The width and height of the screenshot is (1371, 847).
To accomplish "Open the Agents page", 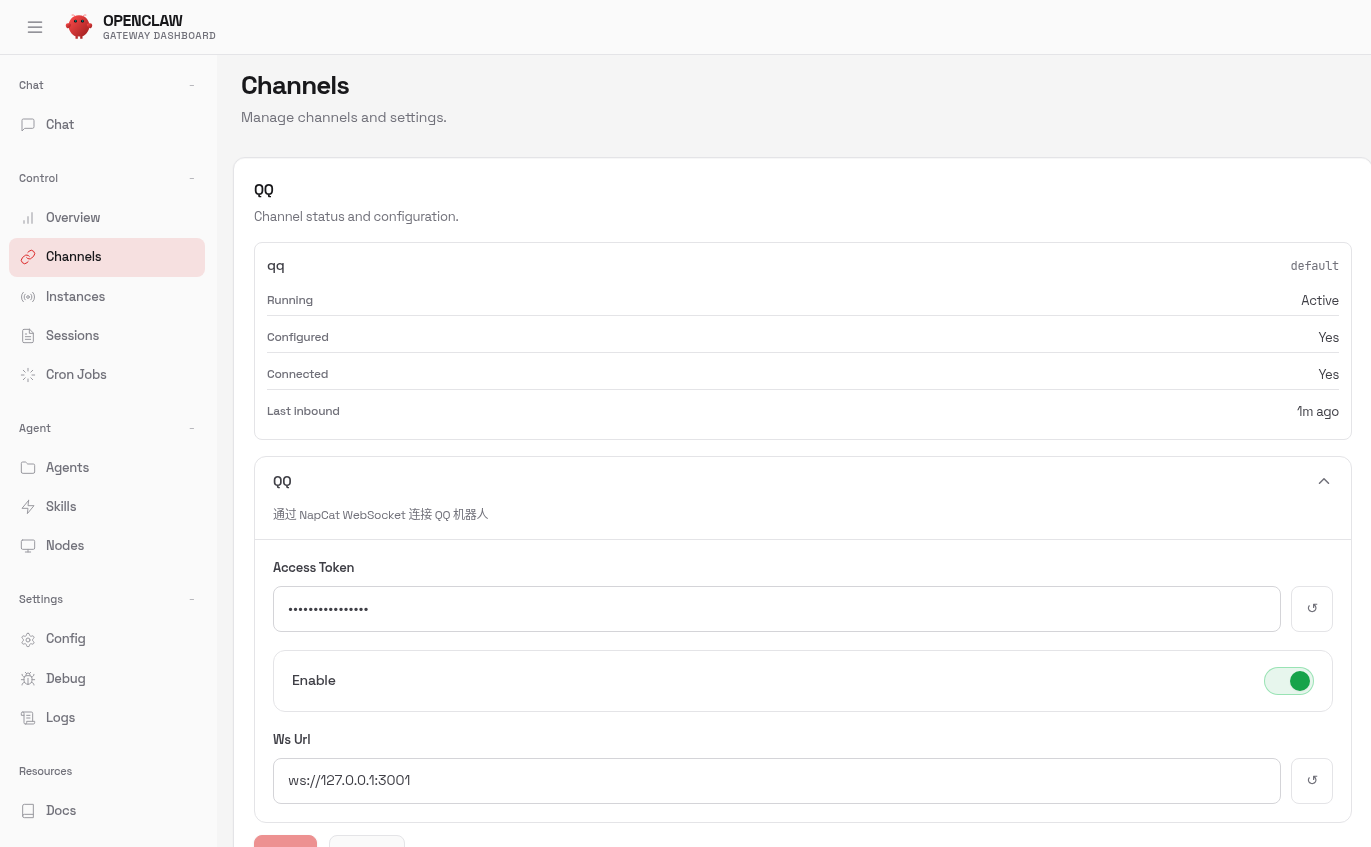I will pos(107,468).
